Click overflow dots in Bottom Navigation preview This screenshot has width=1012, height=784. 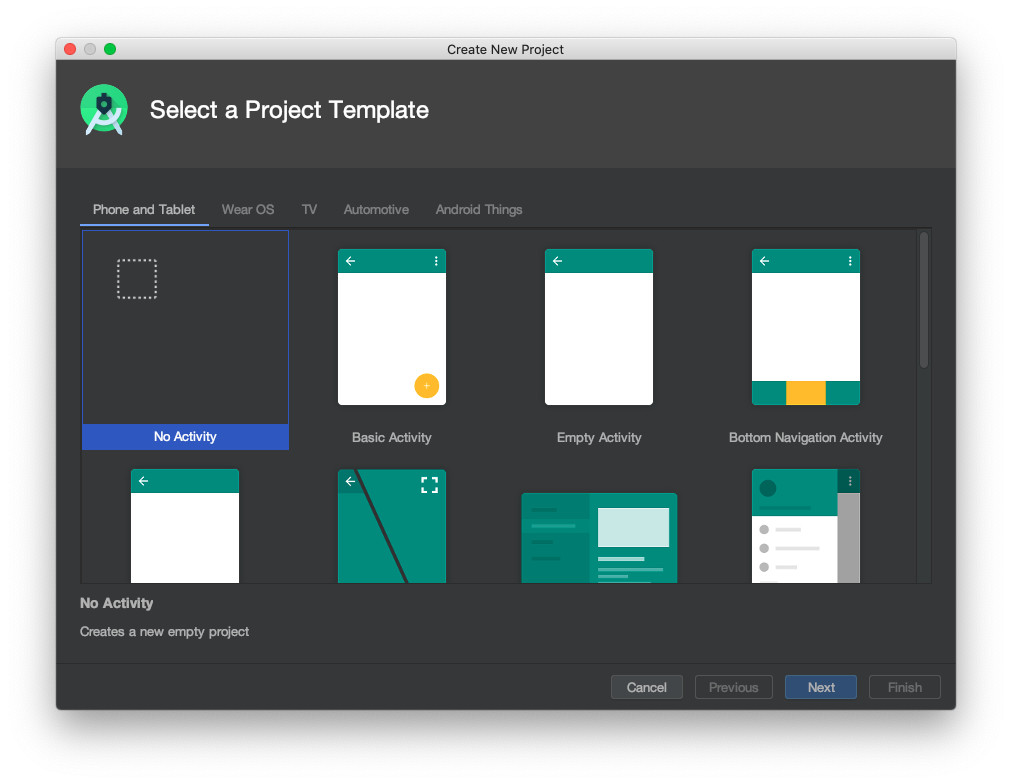pyautogui.click(x=850, y=261)
